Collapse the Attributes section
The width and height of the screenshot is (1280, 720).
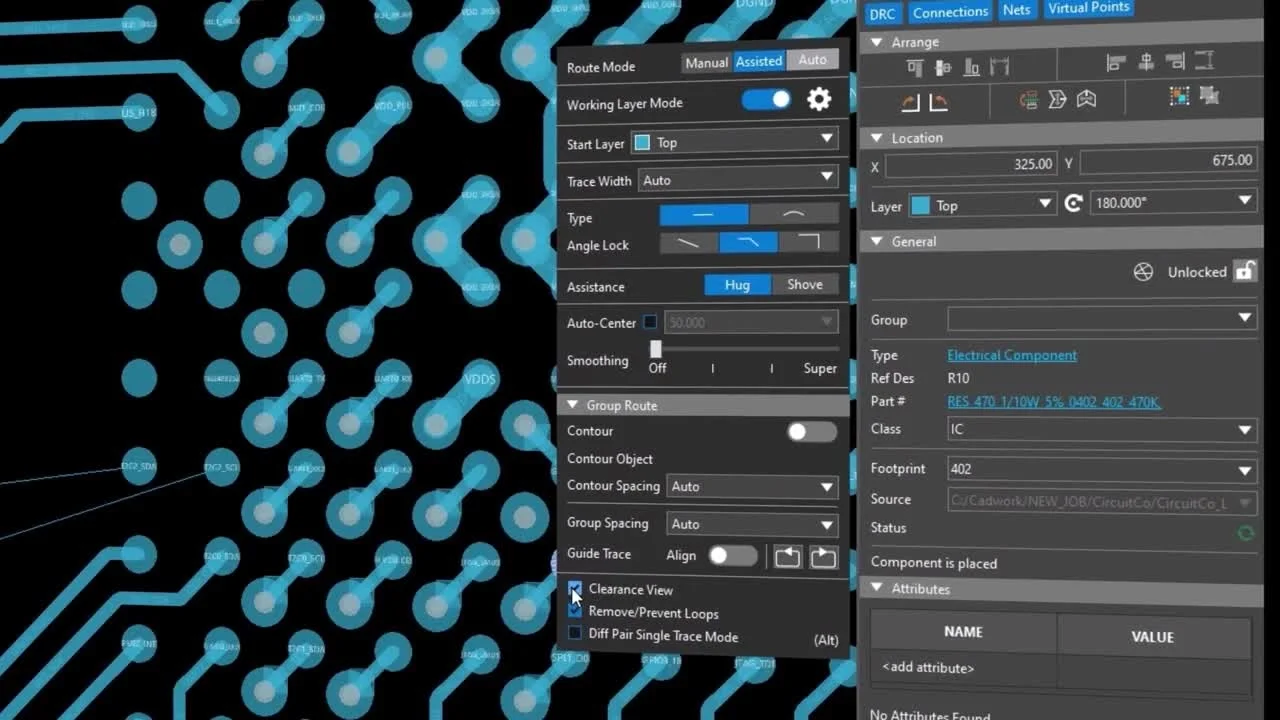click(877, 588)
